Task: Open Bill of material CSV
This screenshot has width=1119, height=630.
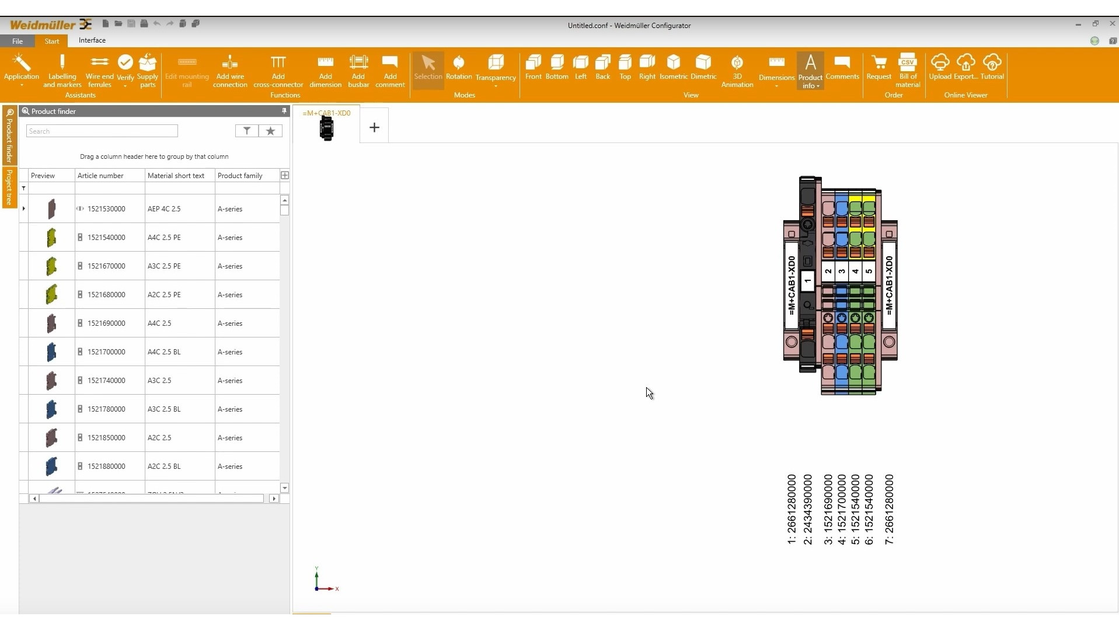Action: coord(908,70)
